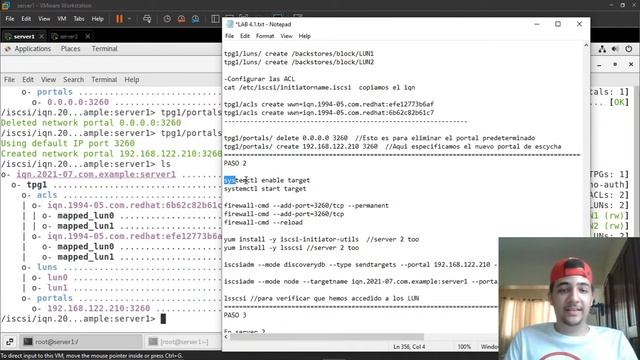Click the 'root@server1:/' taskbar window button
This screenshot has width=640, height=360.
pyautogui.click(x=82, y=341)
